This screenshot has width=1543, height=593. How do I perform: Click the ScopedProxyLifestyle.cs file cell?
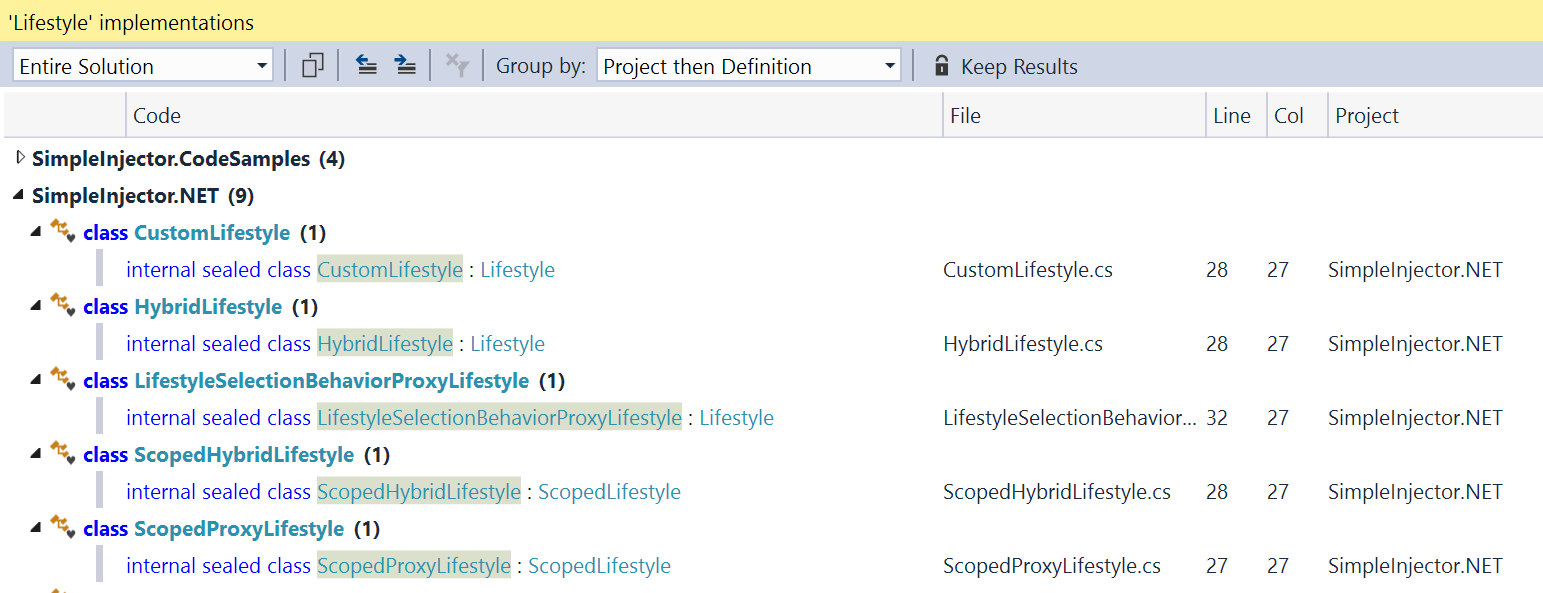click(1052, 566)
